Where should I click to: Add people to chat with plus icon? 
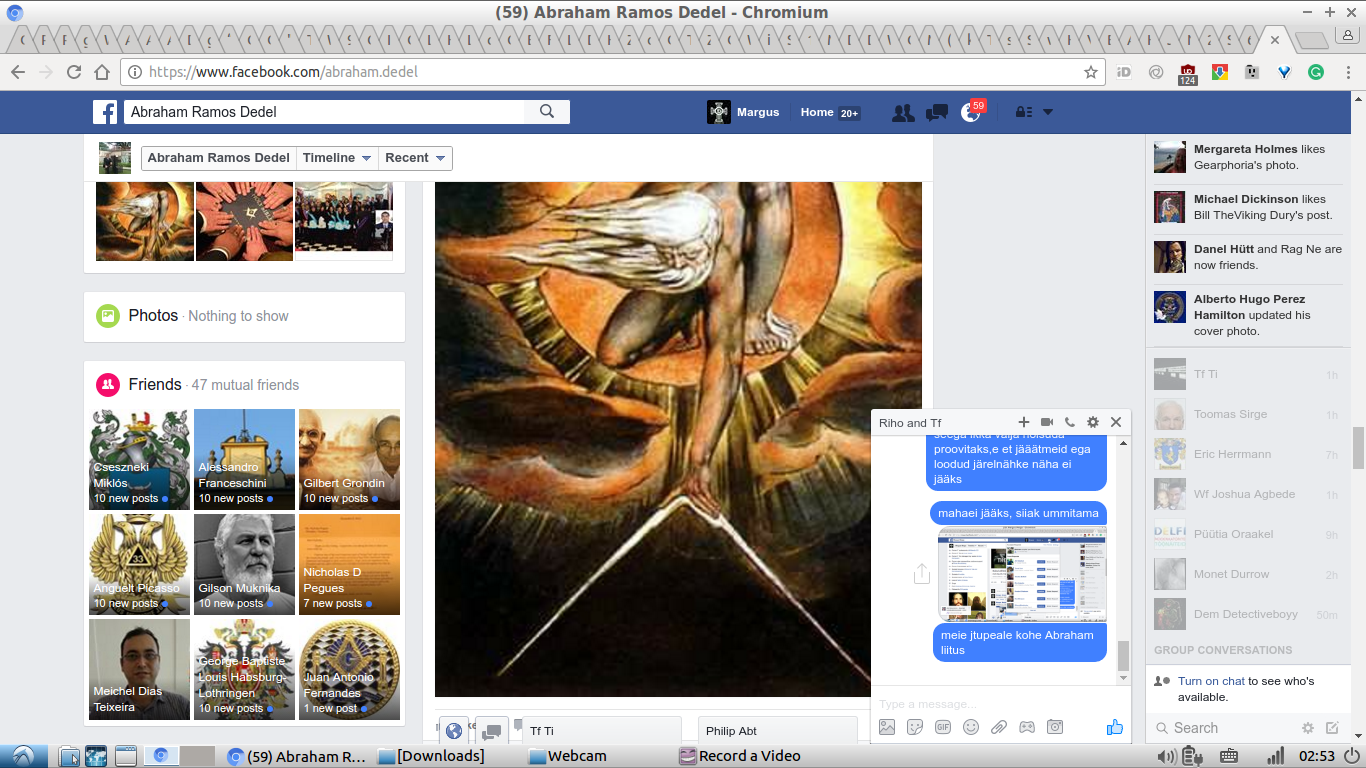(x=1024, y=423)
